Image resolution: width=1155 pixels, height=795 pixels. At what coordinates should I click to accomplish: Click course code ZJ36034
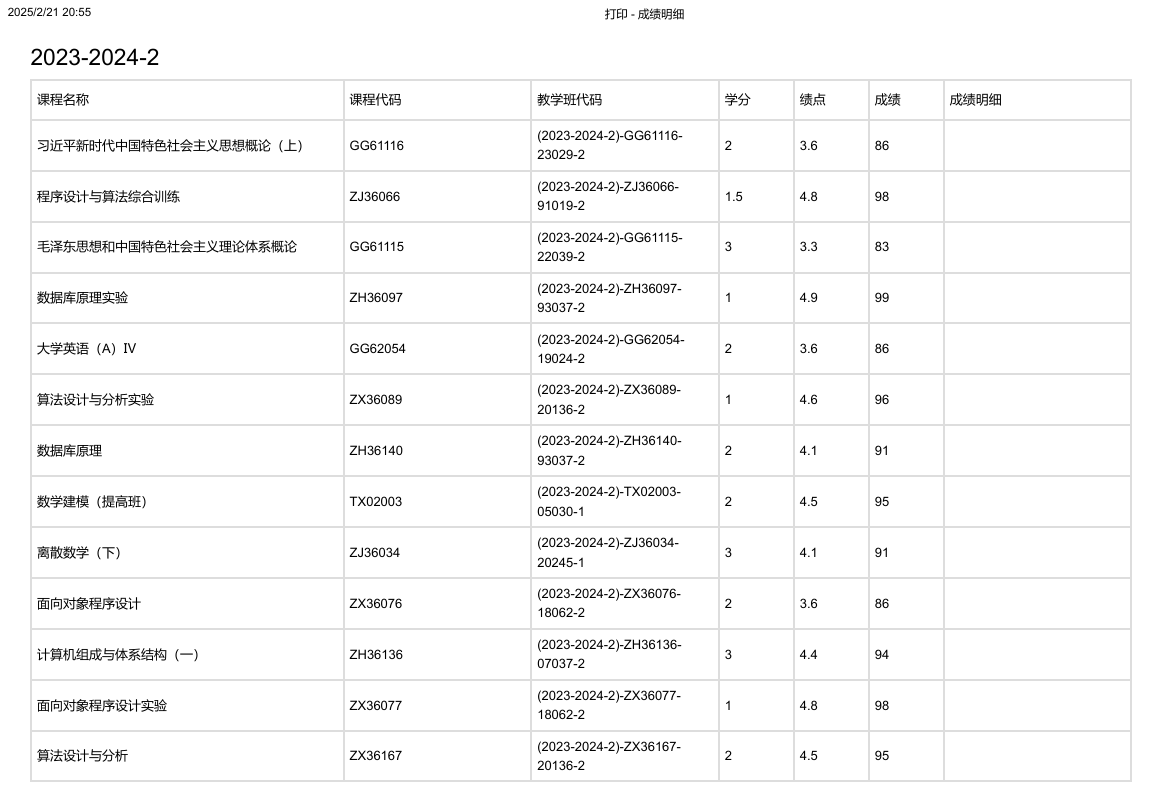[x=374, y=553]
